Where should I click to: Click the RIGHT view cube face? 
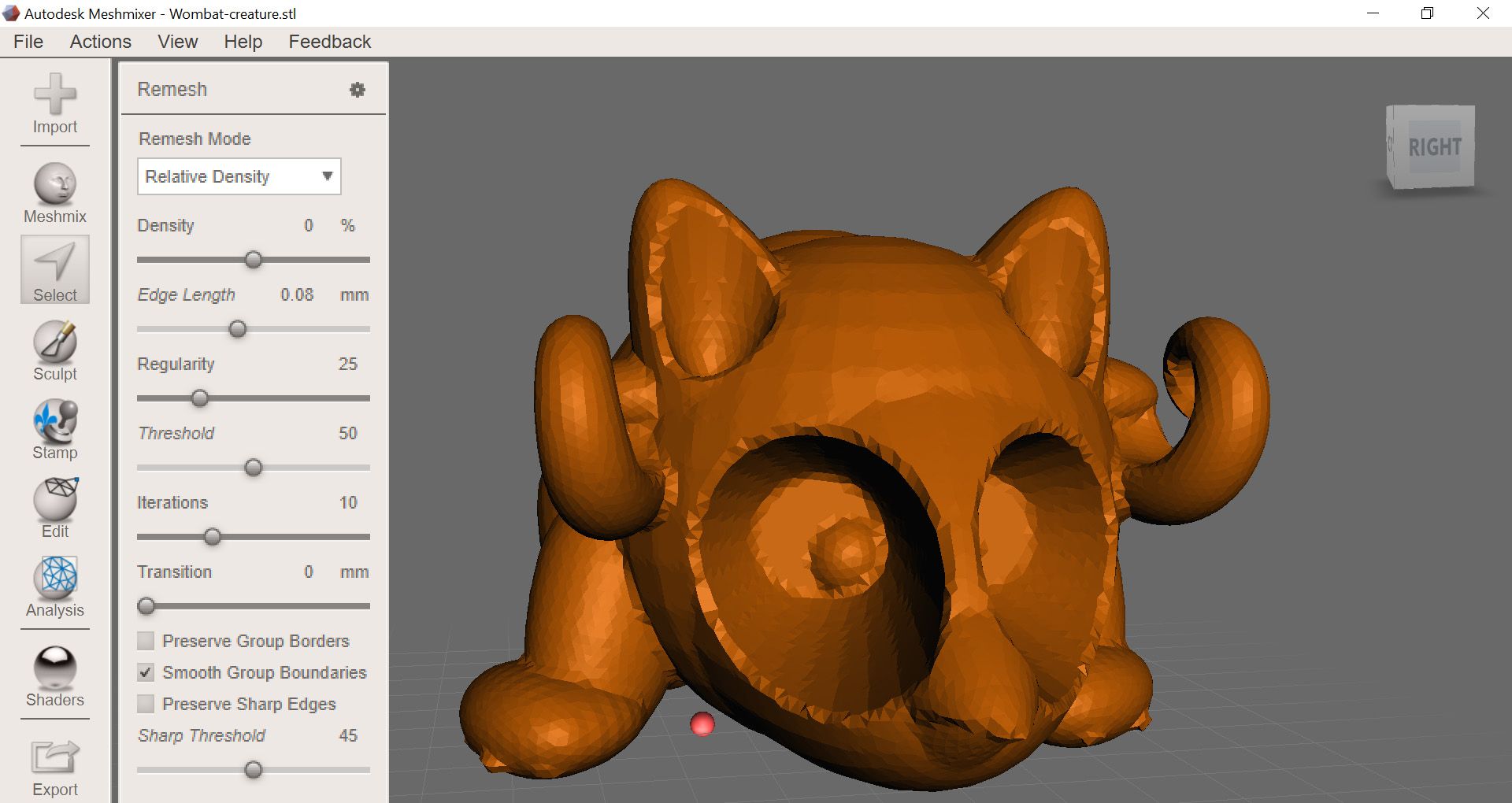(1436, 146)
